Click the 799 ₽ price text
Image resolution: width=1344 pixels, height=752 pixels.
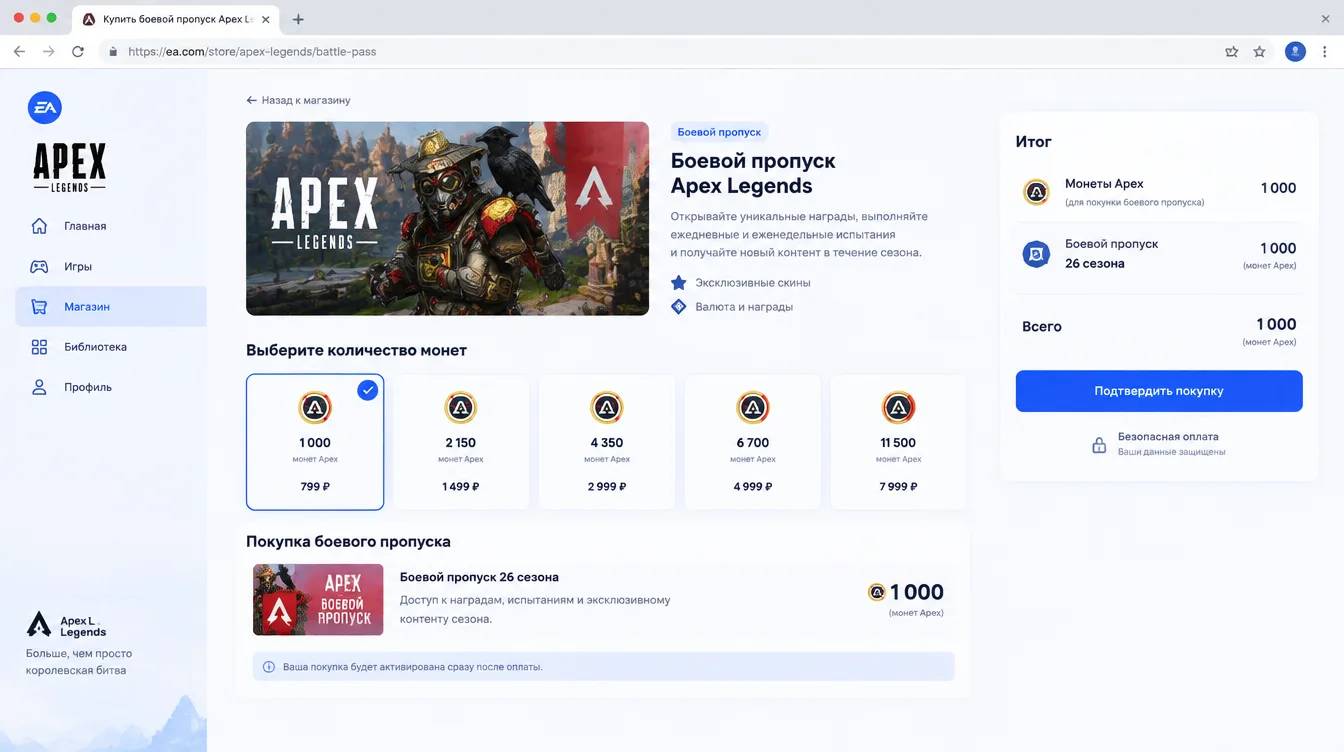tap(315, 487)
